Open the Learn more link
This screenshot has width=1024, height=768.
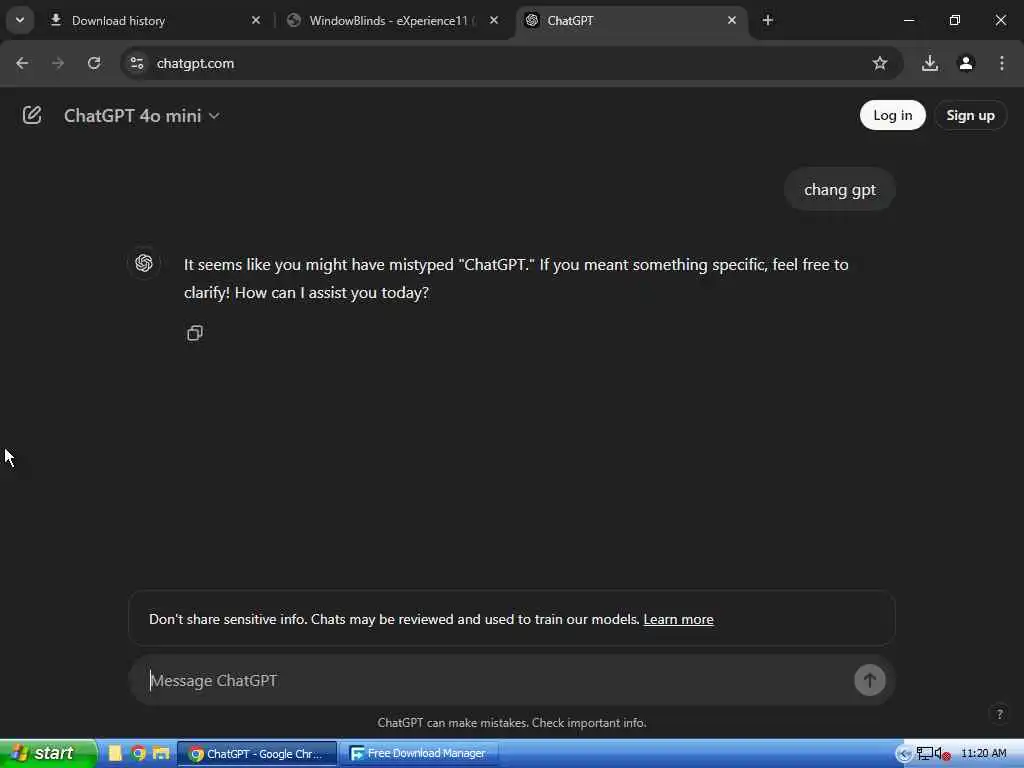coord(678,619)
